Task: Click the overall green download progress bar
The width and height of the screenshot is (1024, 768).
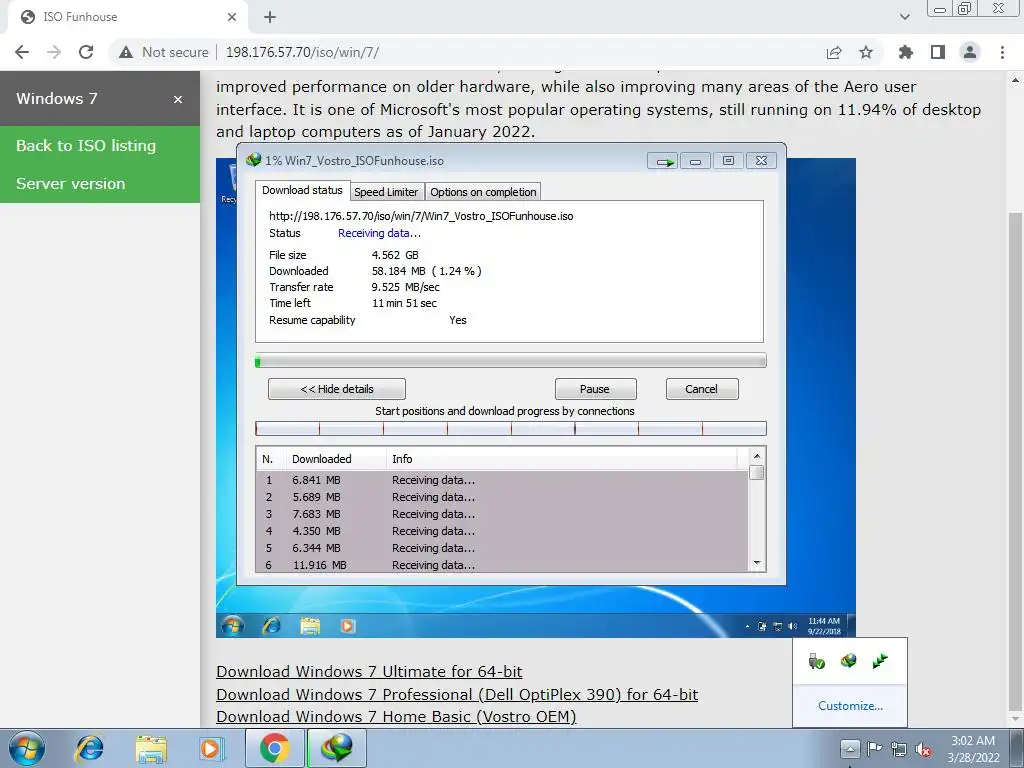Action: coord(511,360)
